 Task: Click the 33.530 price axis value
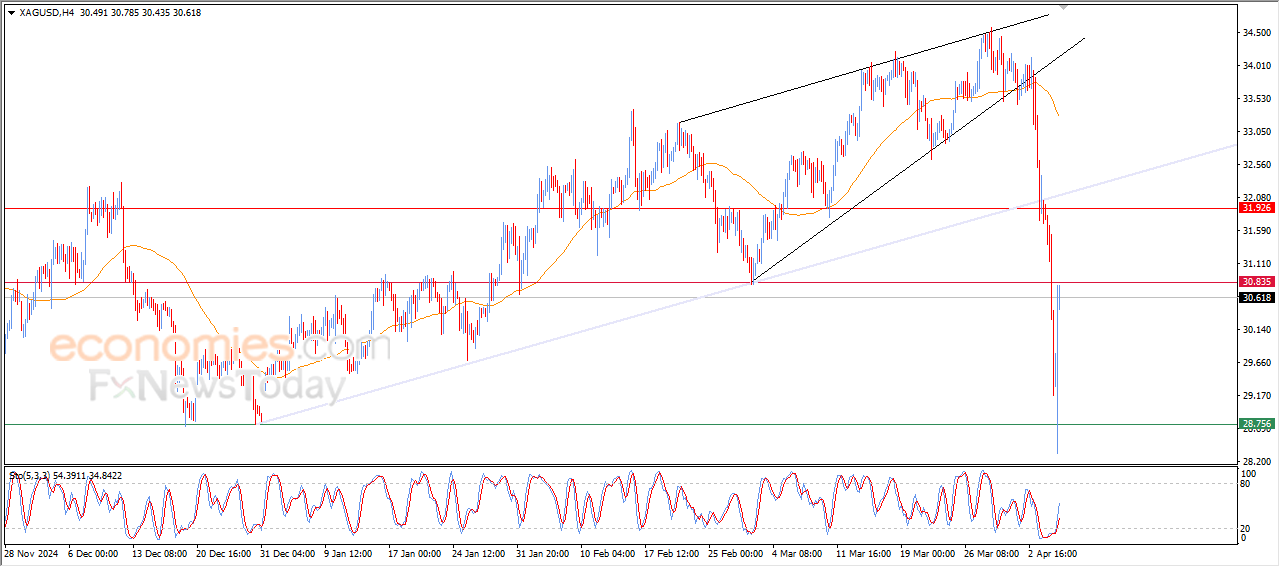(x=1257, y=99)
